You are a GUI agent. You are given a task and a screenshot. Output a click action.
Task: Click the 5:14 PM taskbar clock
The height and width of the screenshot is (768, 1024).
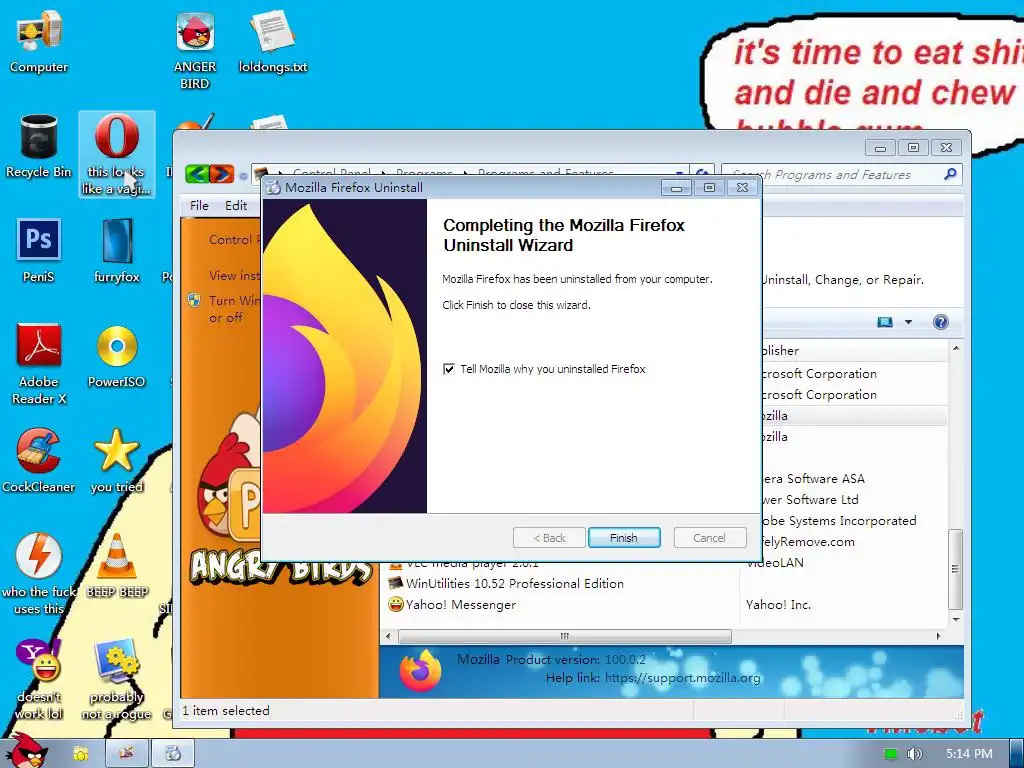tap(969, 754)
